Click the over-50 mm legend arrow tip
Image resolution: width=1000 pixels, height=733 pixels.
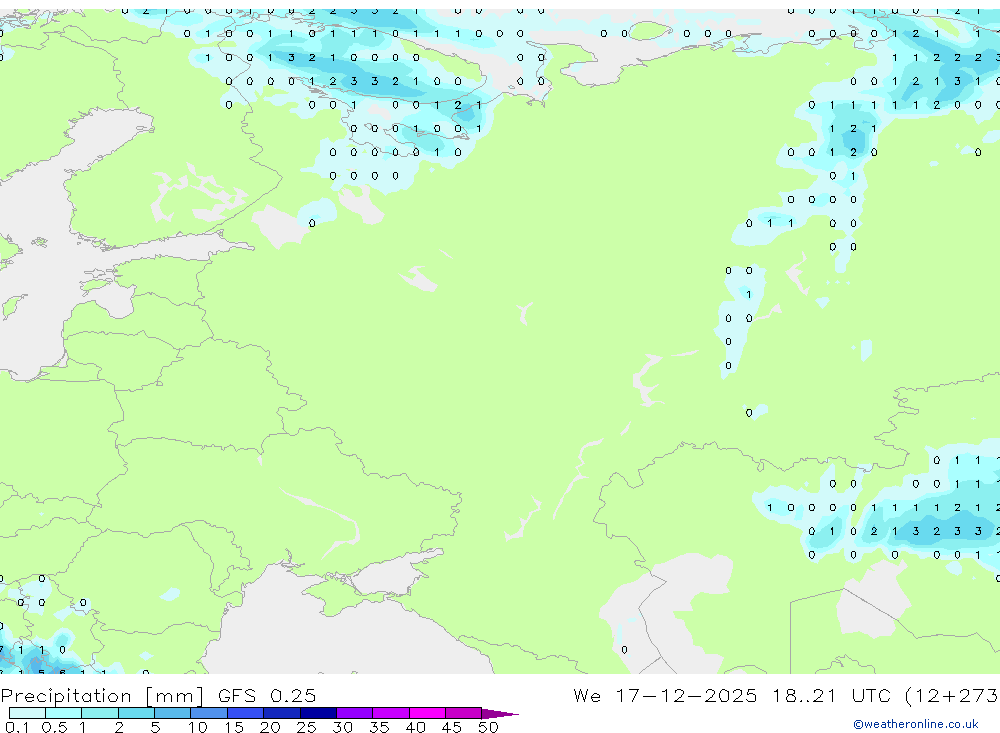pyautogui.click(x=501, y=713)
